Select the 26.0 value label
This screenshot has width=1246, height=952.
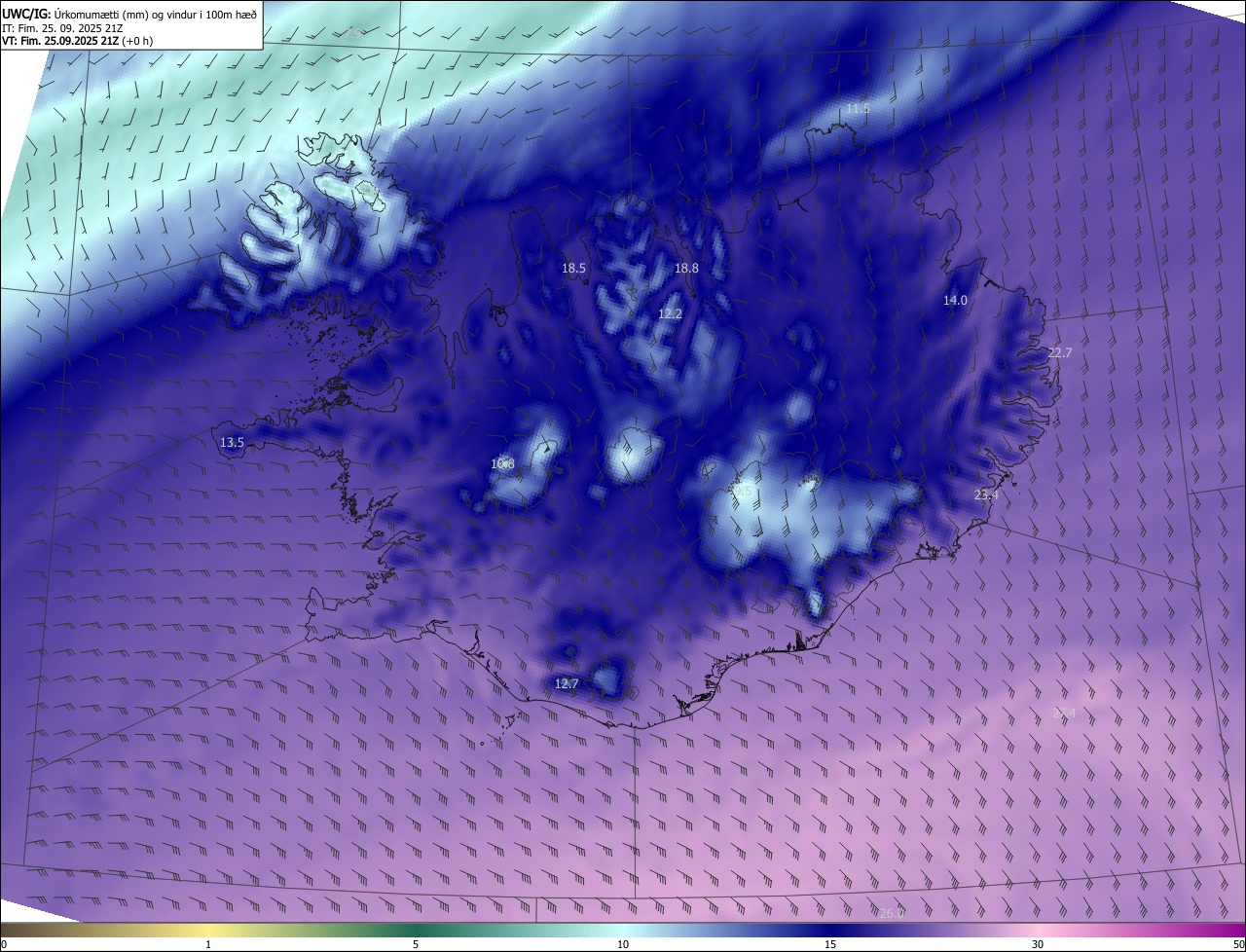(x=892, y=914)
